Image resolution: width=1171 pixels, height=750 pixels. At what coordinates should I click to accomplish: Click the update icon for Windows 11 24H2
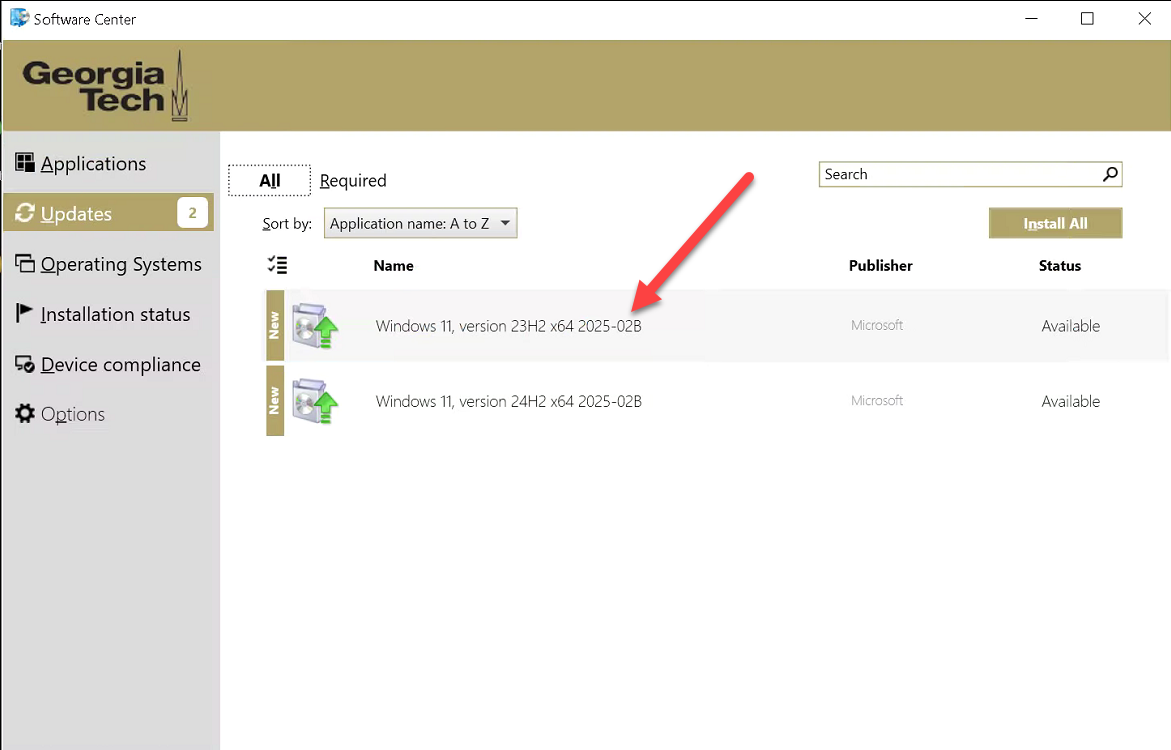tap(314, 401)
